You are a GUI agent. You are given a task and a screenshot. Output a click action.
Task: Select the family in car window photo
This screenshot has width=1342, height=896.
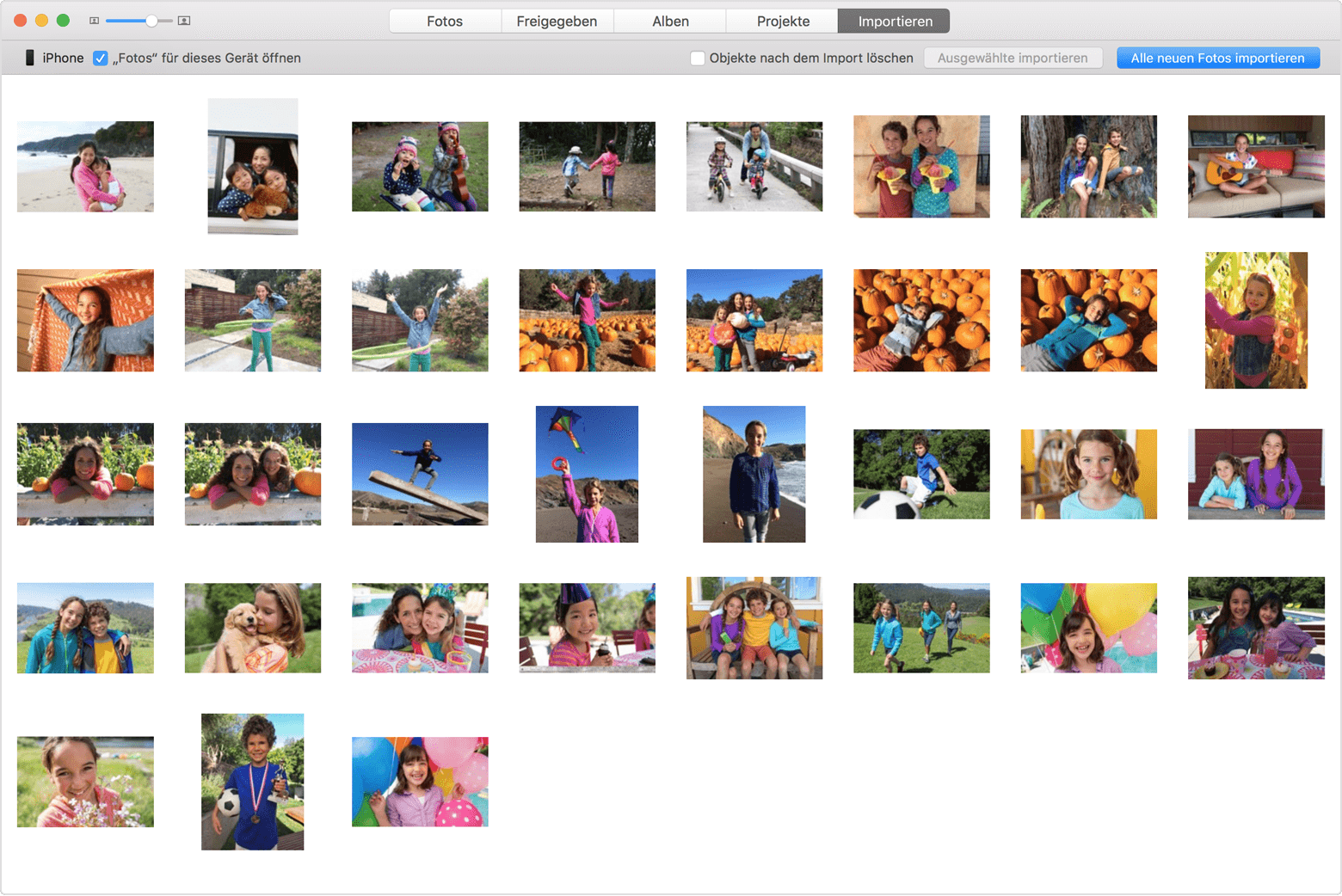(x=253, y=166)
